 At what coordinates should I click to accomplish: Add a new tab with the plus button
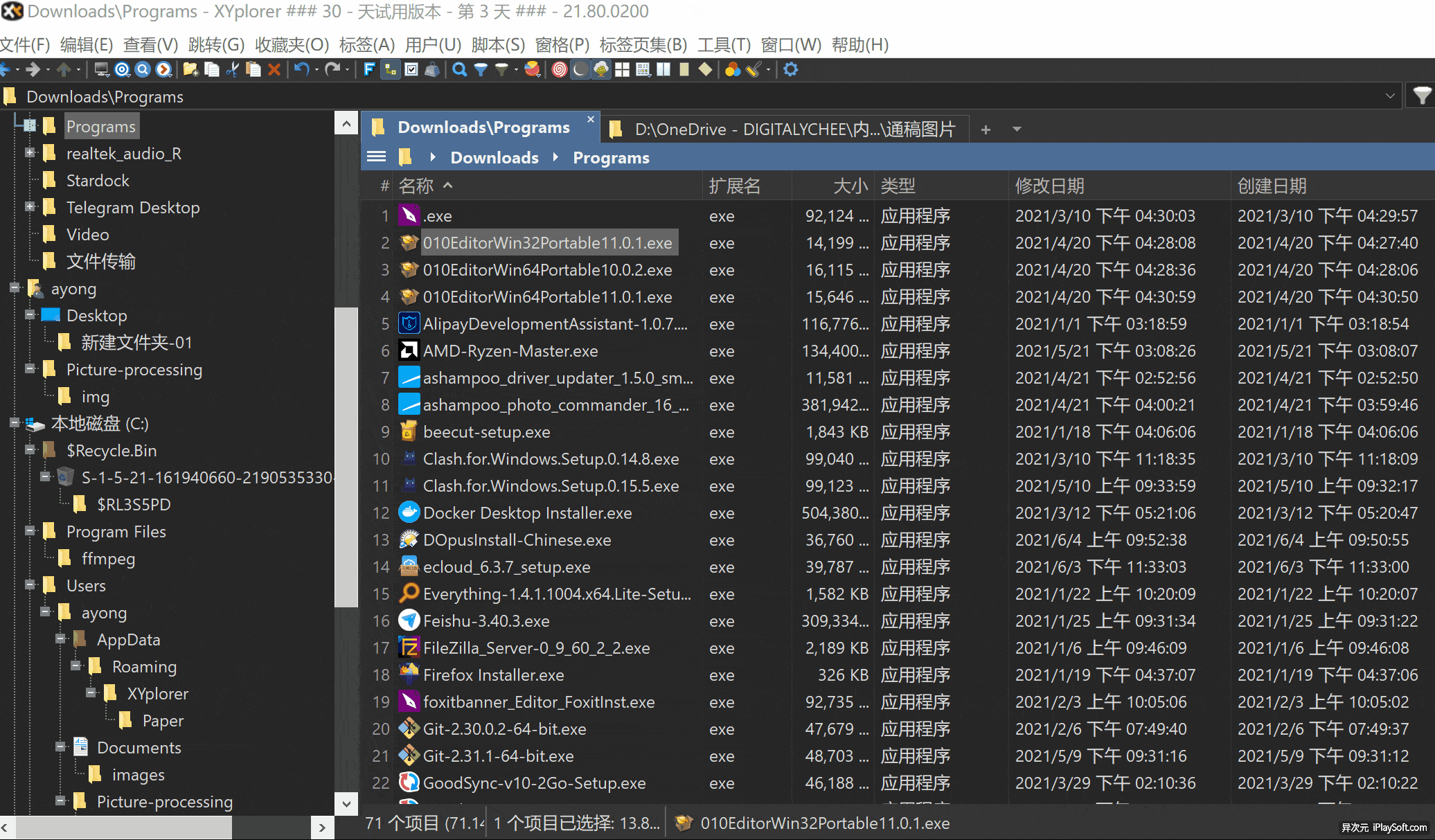click(x=986, y=129)
